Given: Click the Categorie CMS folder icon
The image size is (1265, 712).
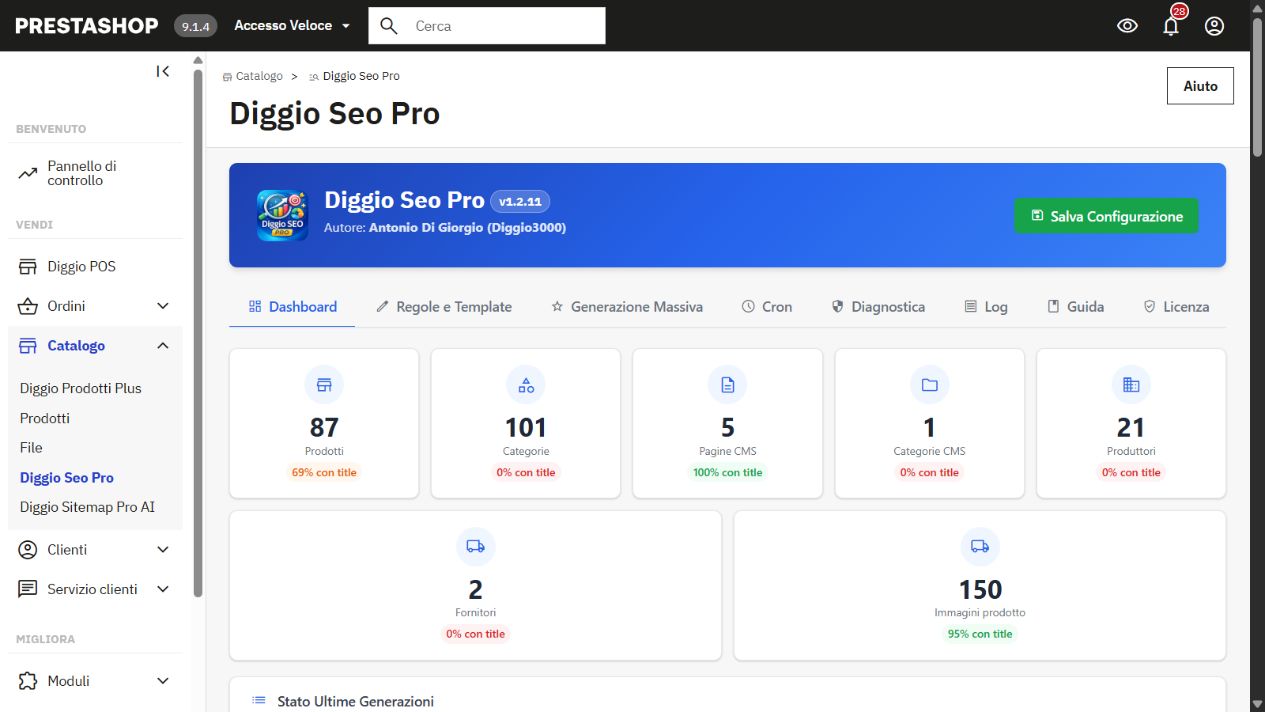Looking at the screenshot, I should [930, 385].
